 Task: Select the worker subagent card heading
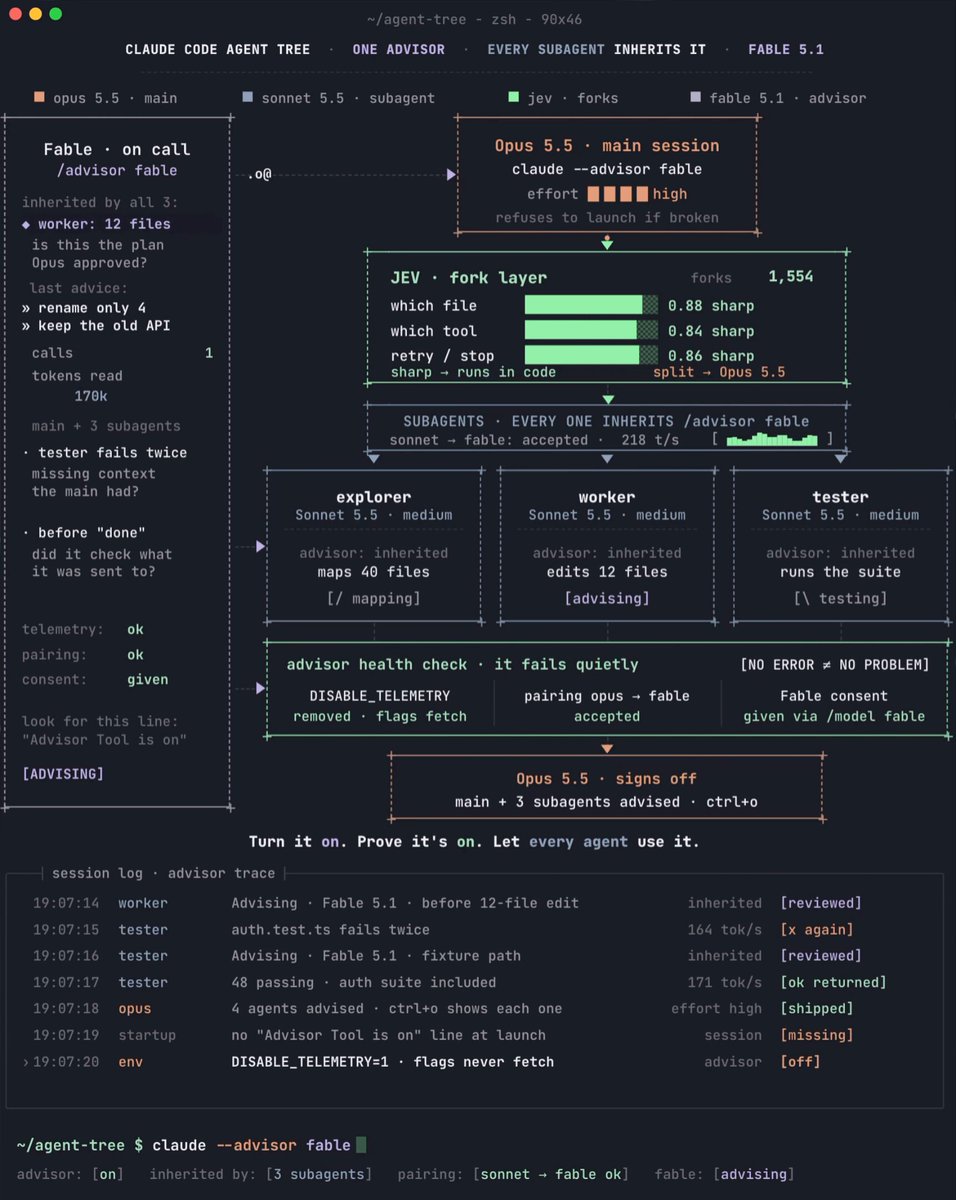point(606,497)
